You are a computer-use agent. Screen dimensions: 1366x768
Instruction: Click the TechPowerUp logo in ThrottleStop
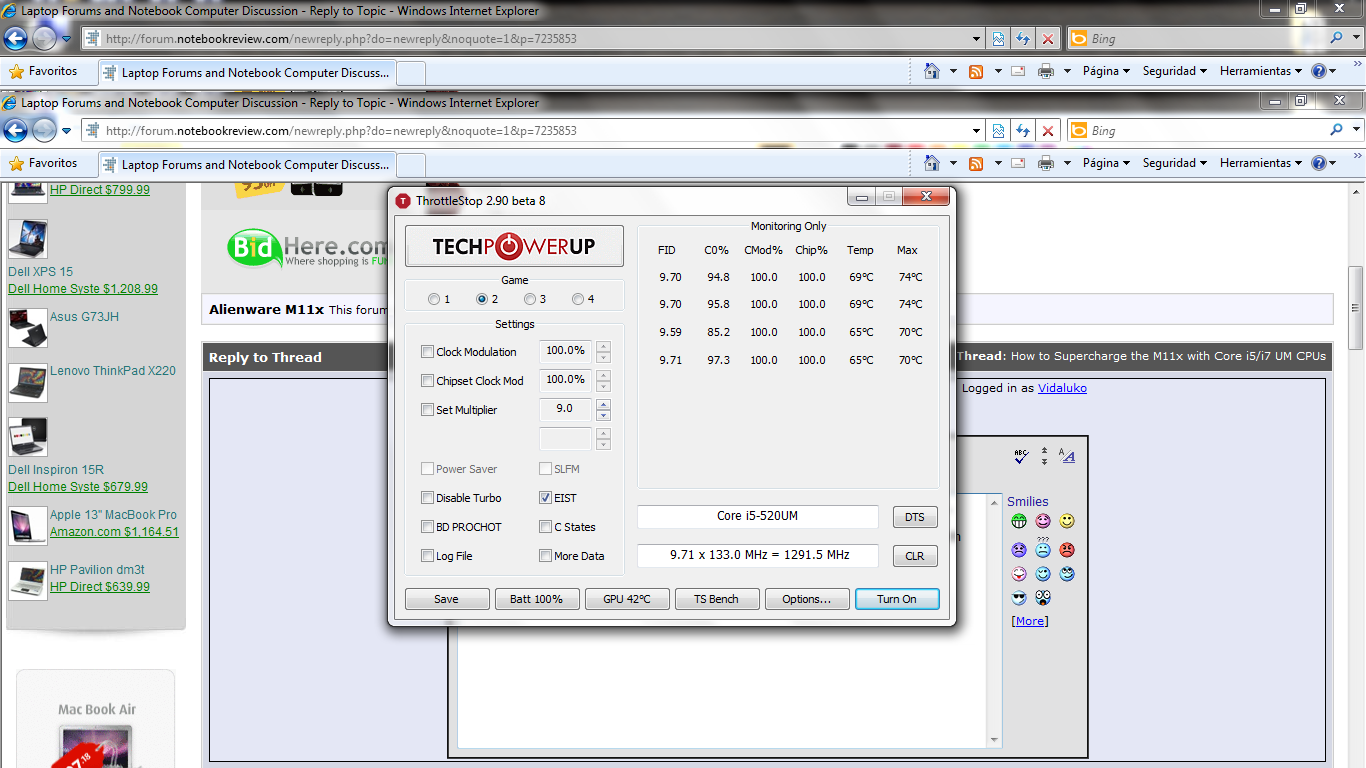tap(514, 246)
